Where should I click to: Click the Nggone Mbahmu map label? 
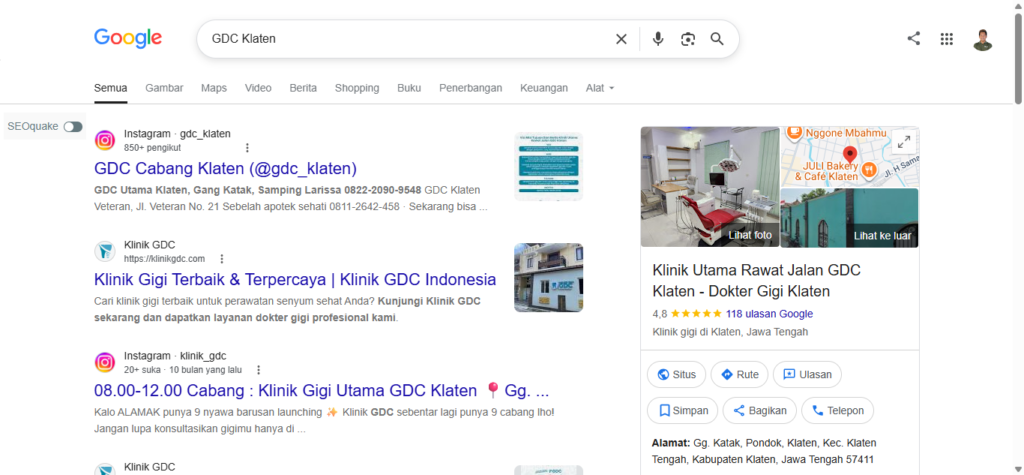(x=846, y=133)
